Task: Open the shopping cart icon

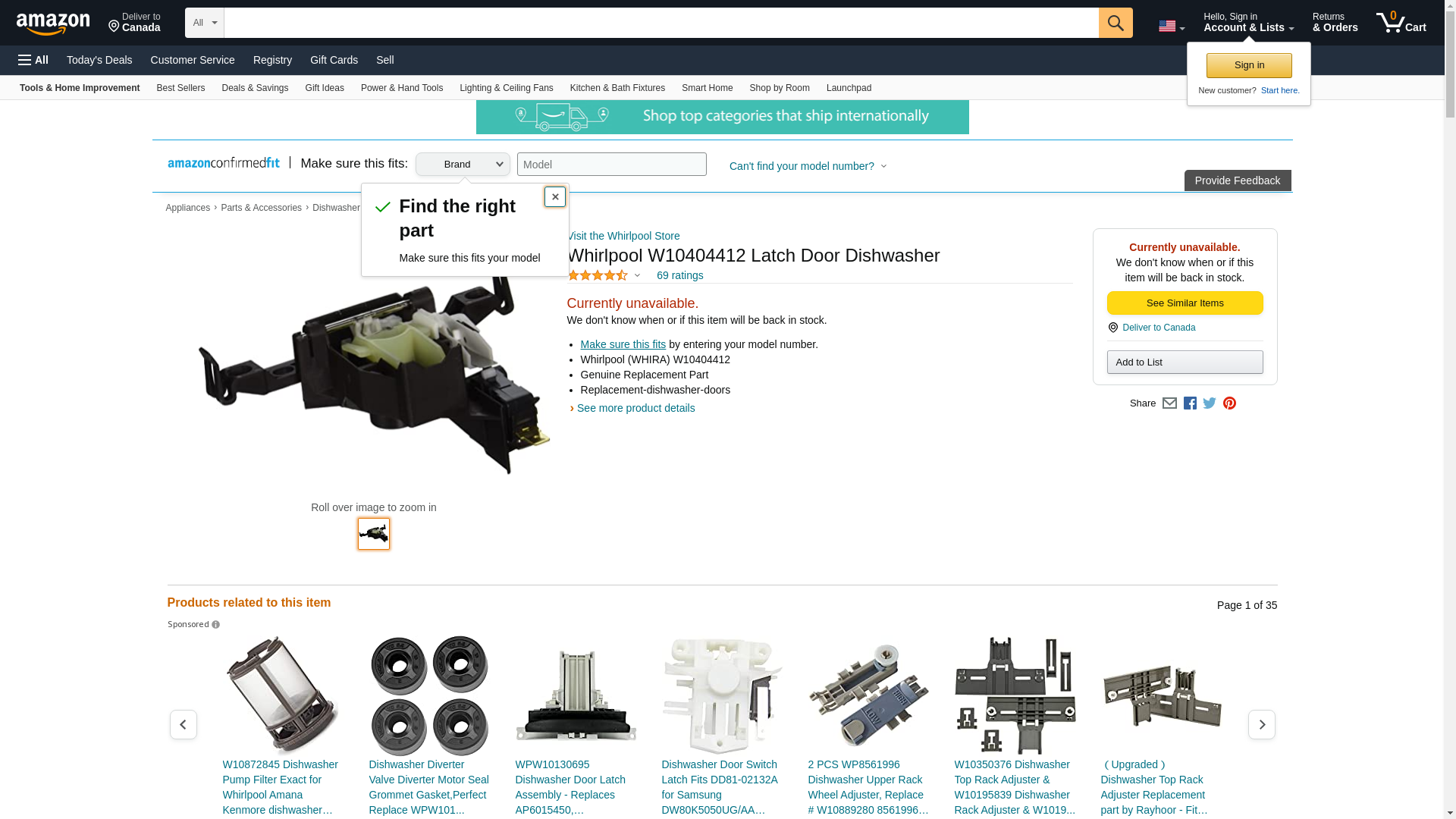Action: (1401, 23)
